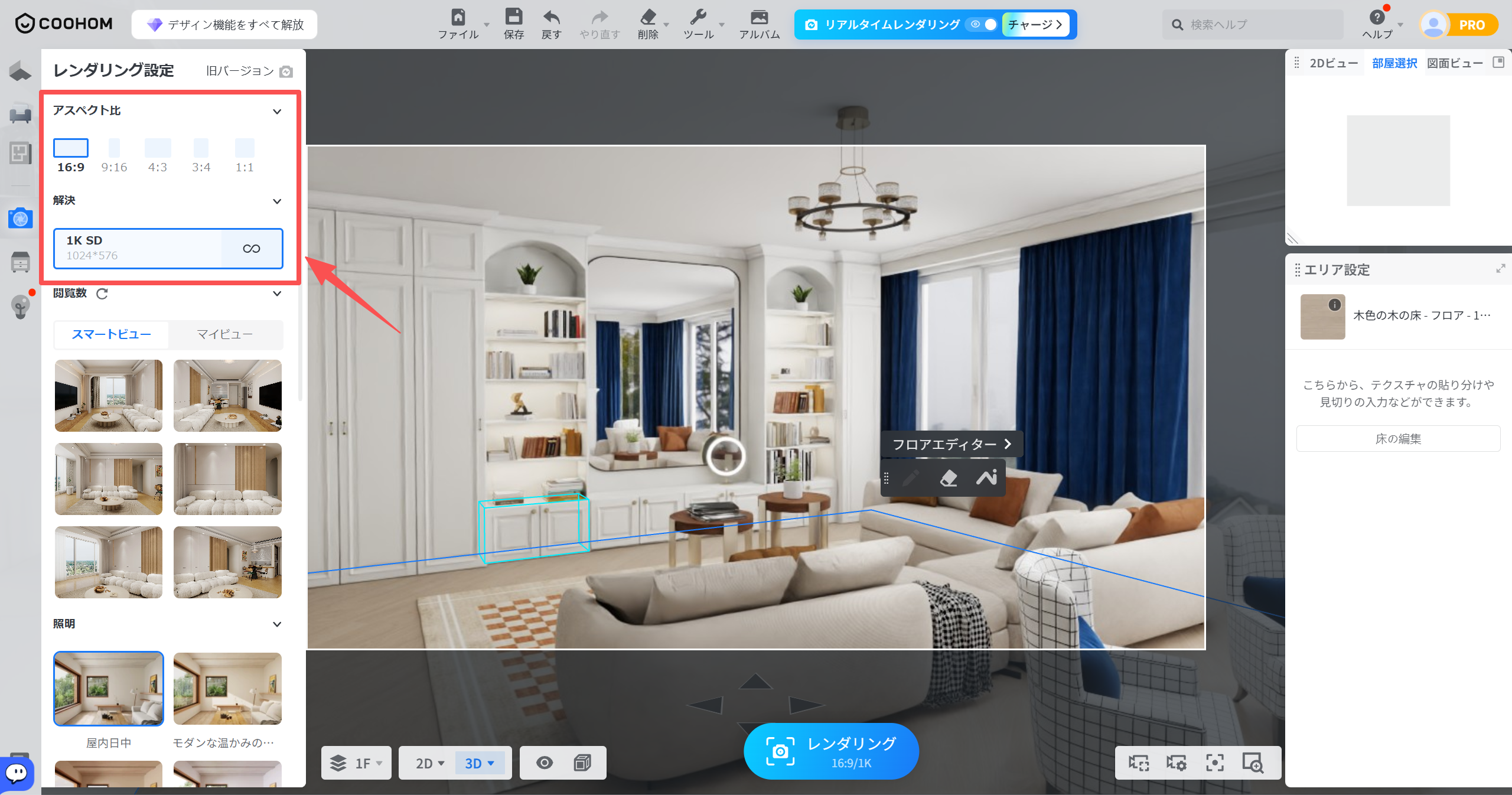
Task: Click the チャージ button
Action: [x=1035, y=24]
